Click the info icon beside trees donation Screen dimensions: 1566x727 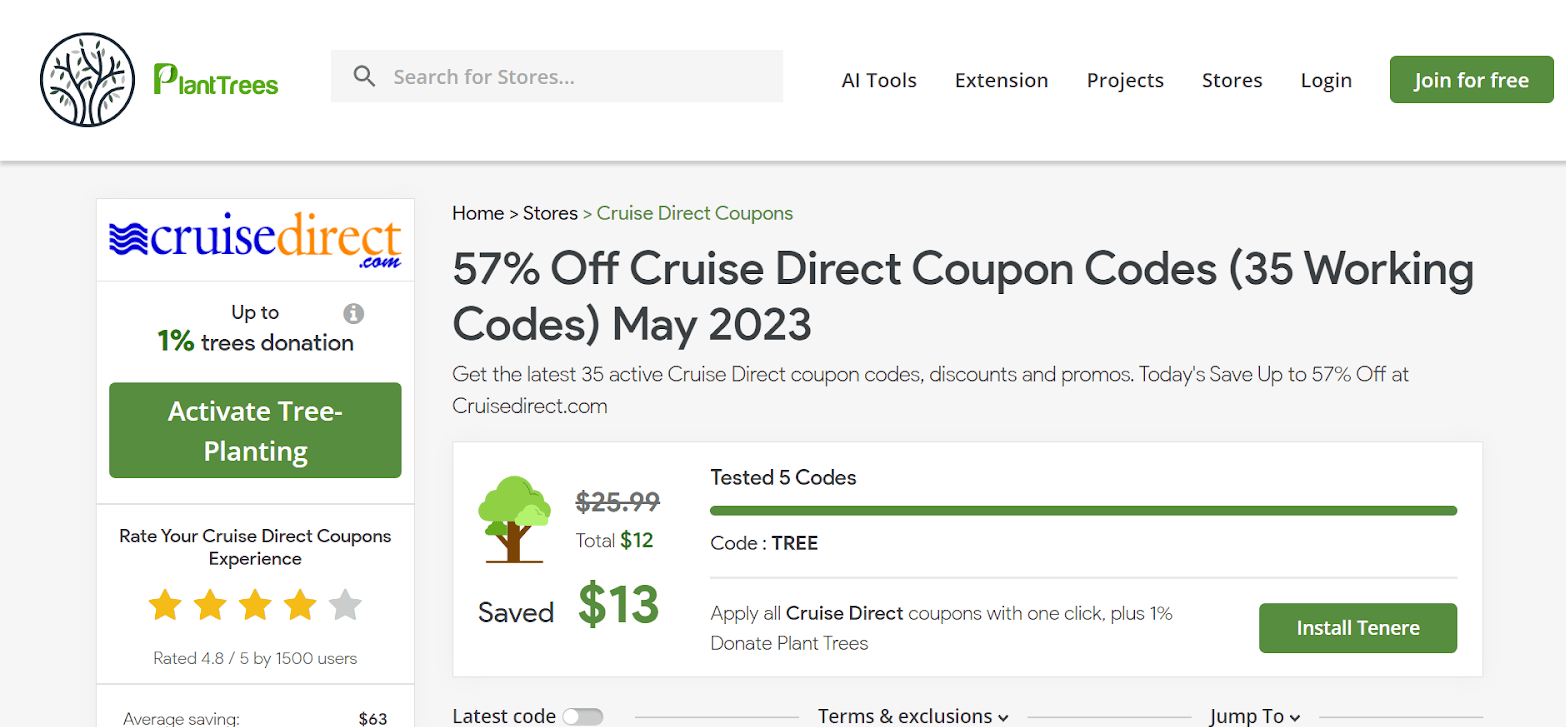pos(353,314)
